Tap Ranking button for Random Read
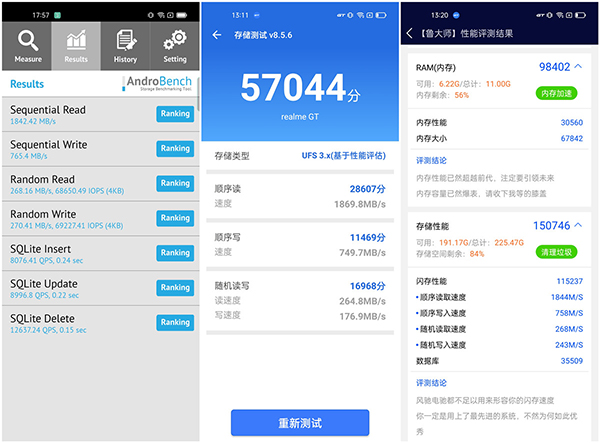Screen dimensions: 600x443 175,184
